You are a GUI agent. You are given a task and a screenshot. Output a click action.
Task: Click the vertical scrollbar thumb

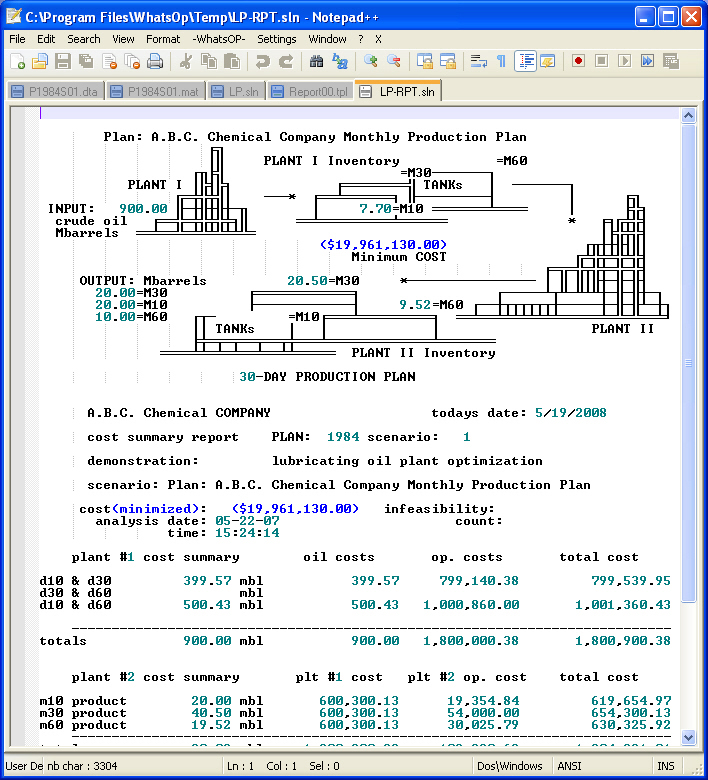[x=689, y=363]
